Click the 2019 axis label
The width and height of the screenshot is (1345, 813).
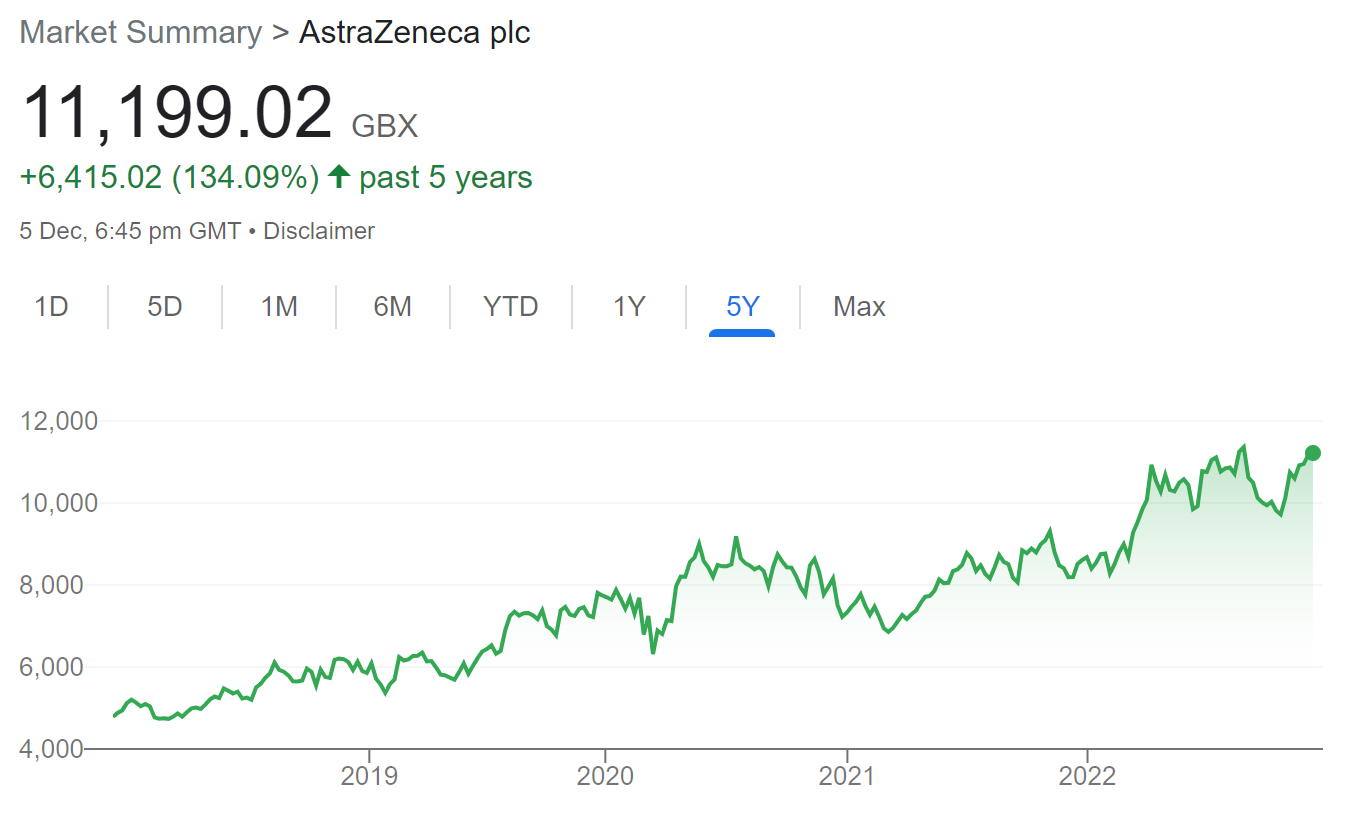click(x=369, y=776)
